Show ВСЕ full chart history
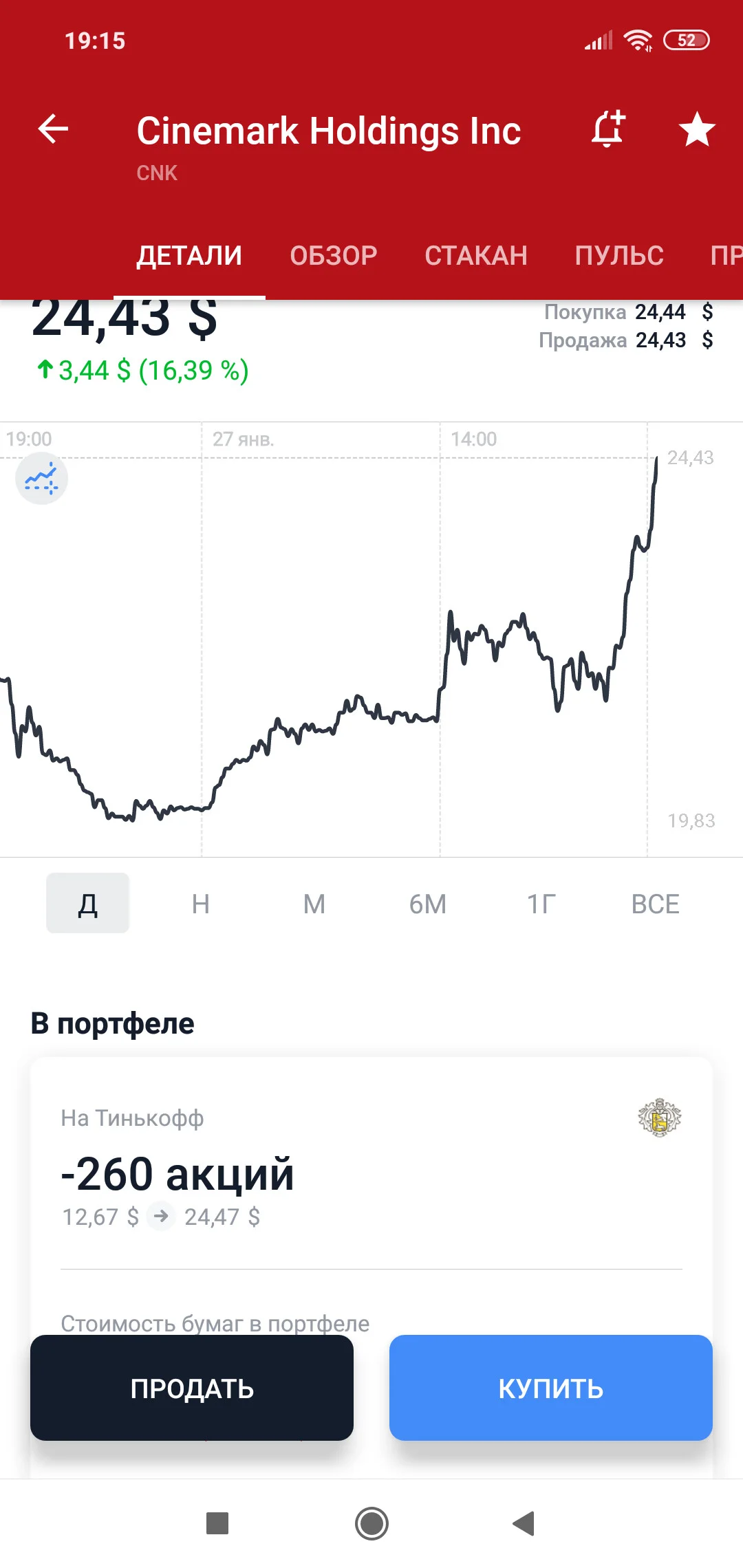743x1568 pixels. click(655, 903)
